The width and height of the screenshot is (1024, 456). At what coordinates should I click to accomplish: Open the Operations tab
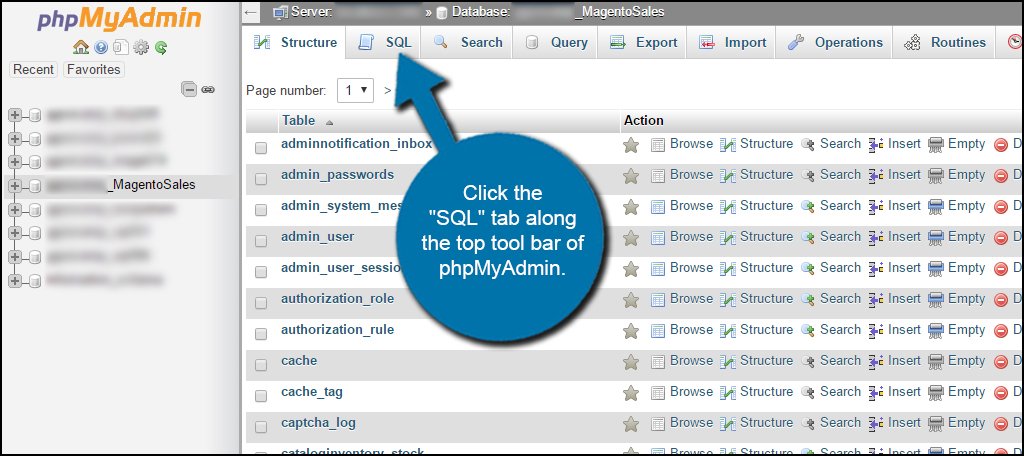(835, 42)
